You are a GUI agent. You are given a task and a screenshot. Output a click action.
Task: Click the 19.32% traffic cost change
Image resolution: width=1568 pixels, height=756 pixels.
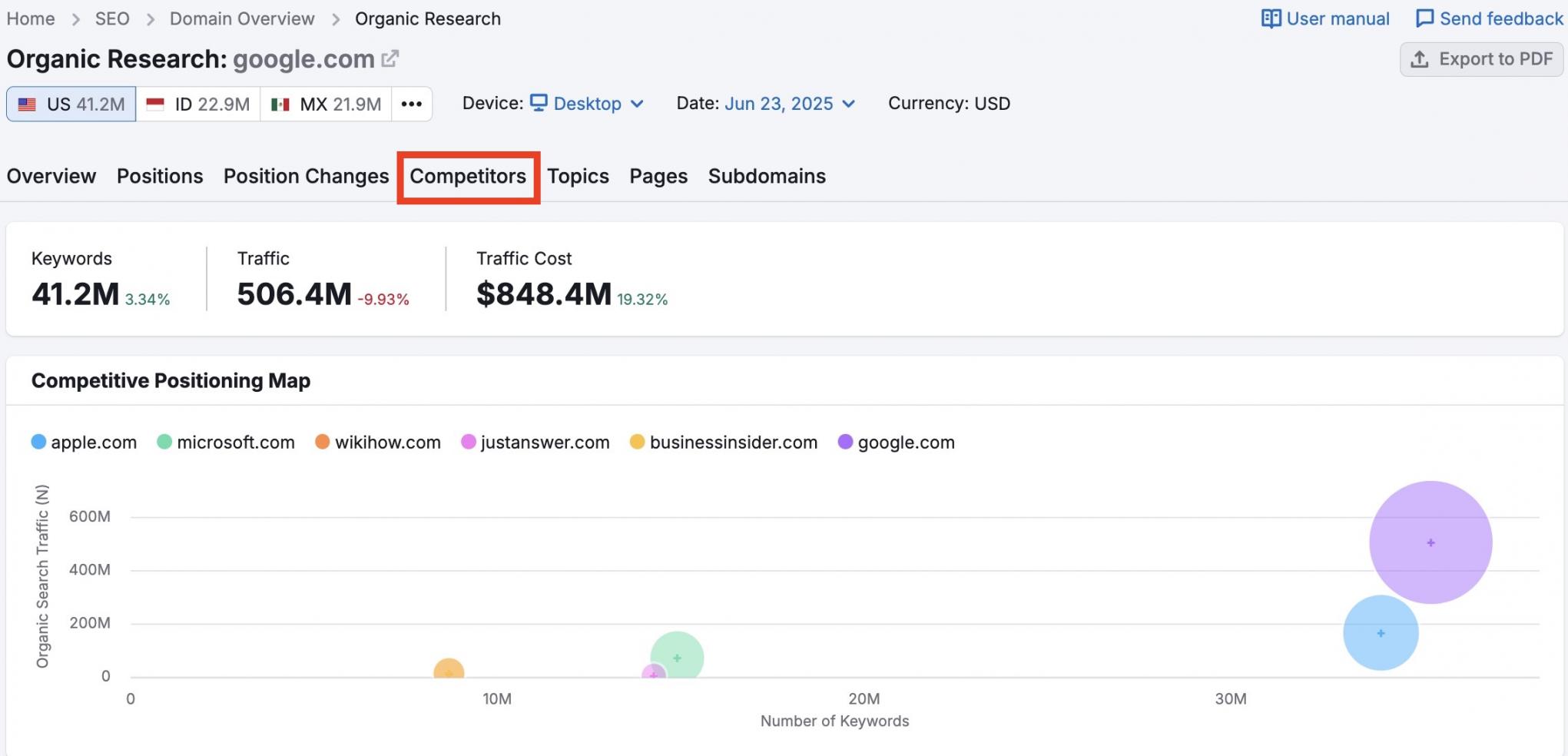pos(642,299)
